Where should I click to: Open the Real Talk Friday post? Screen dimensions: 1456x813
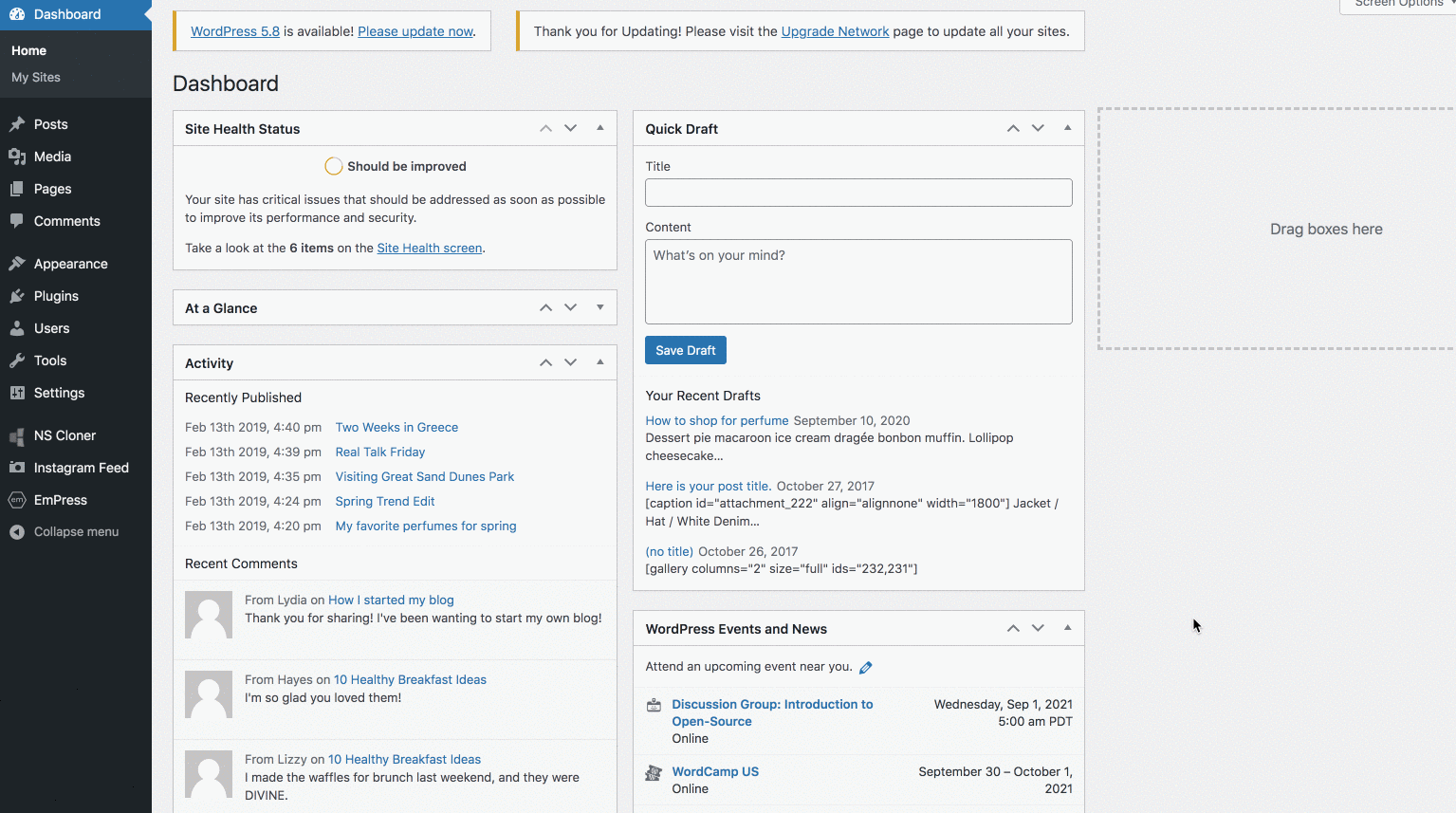point(380,452)
